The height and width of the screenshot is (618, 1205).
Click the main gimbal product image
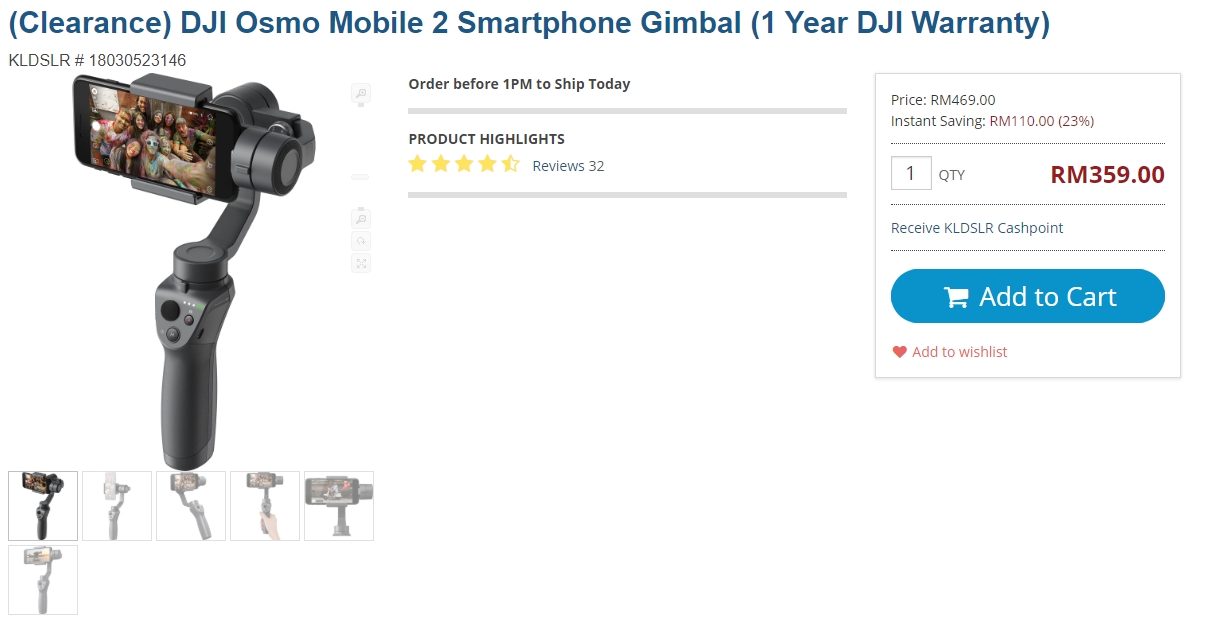pyautogui.click(x=195, y=270)
